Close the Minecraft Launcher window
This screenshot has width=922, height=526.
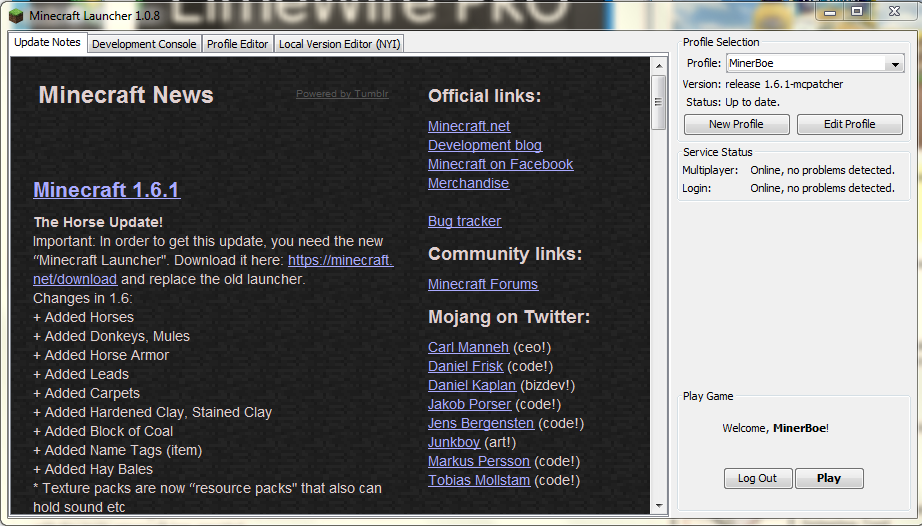pyautogui.click(x=894, y=12)
